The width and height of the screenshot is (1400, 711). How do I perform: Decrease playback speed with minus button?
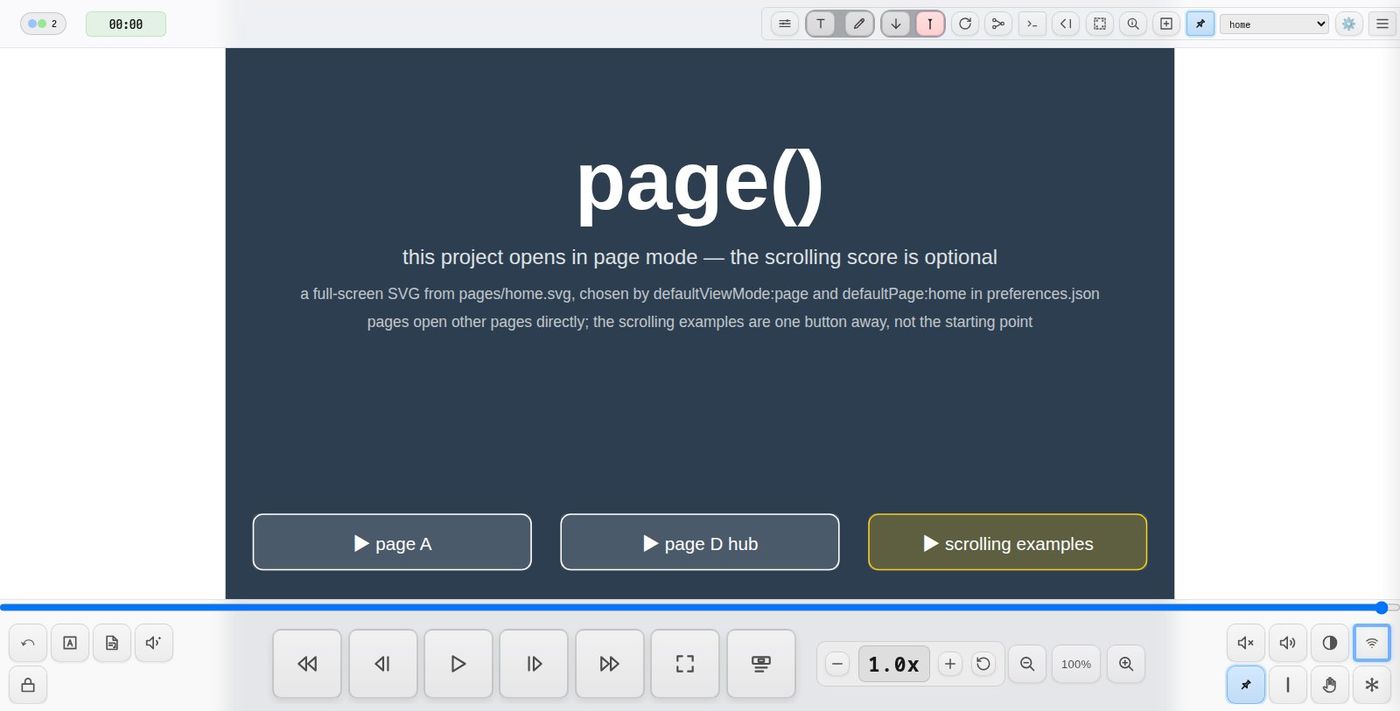838,664
